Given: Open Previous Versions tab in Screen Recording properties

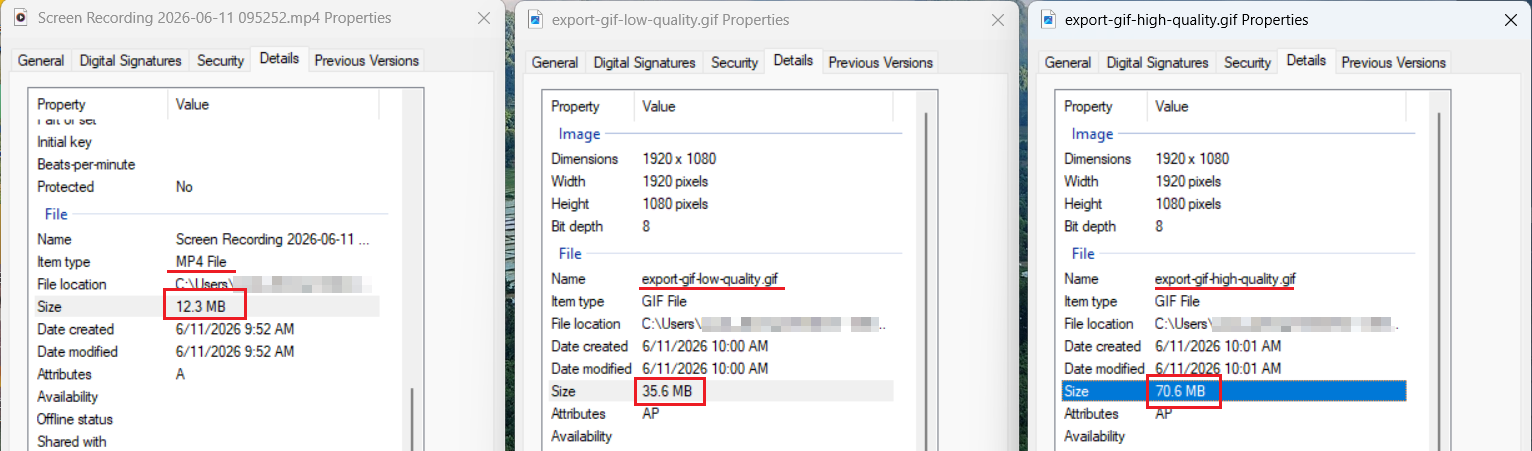Looking at the screenshot, I should pos(367,60).
